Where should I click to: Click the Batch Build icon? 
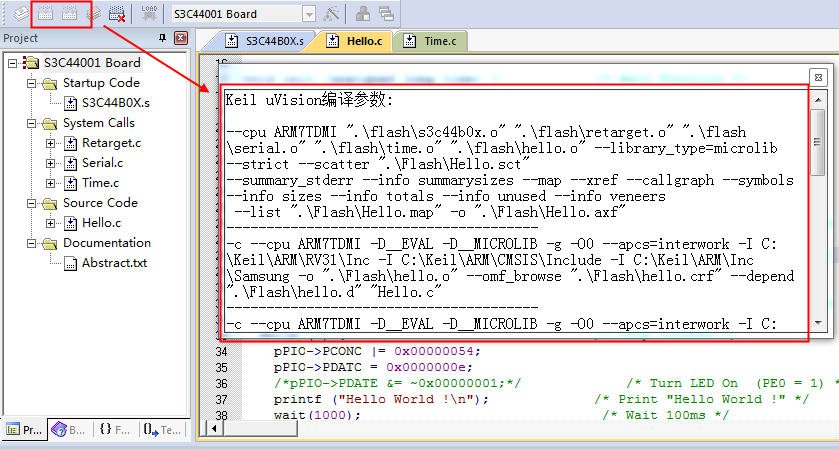(94, 14)
